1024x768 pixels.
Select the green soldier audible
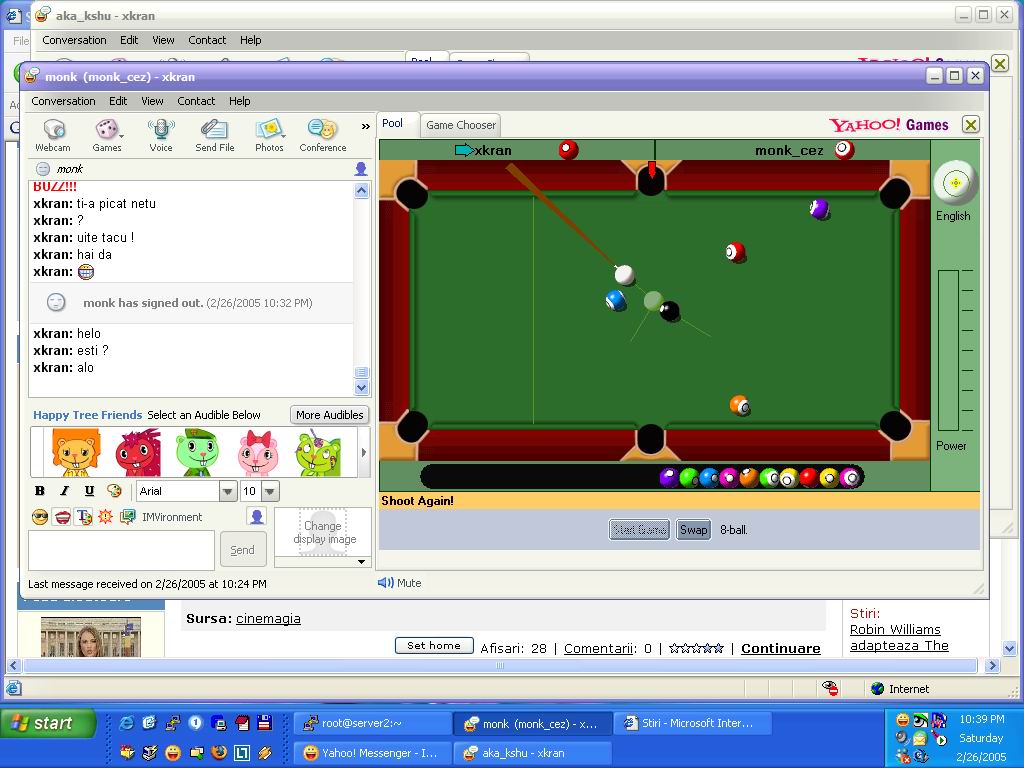point(197,452)
